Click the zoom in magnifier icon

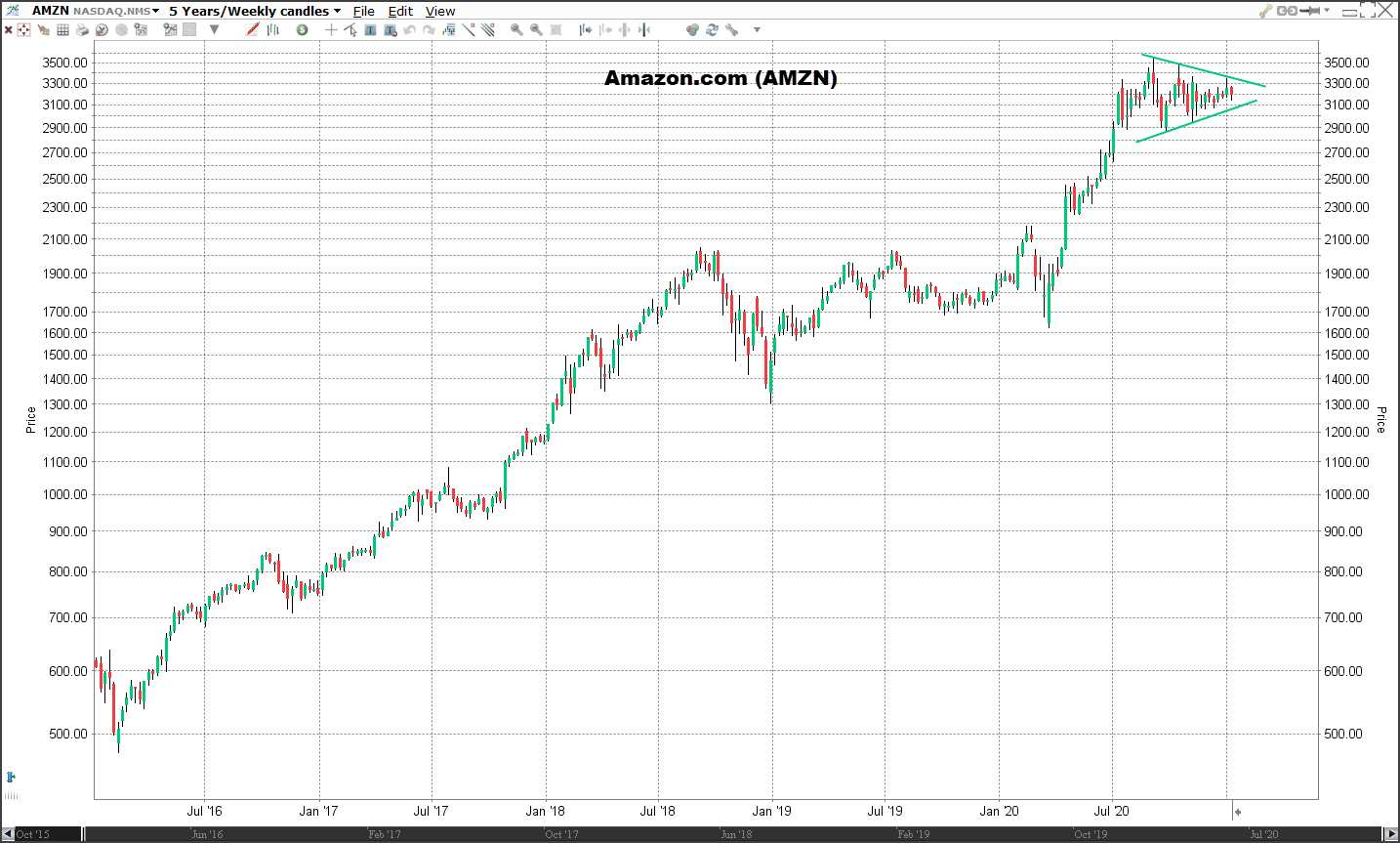coord(516,30)
